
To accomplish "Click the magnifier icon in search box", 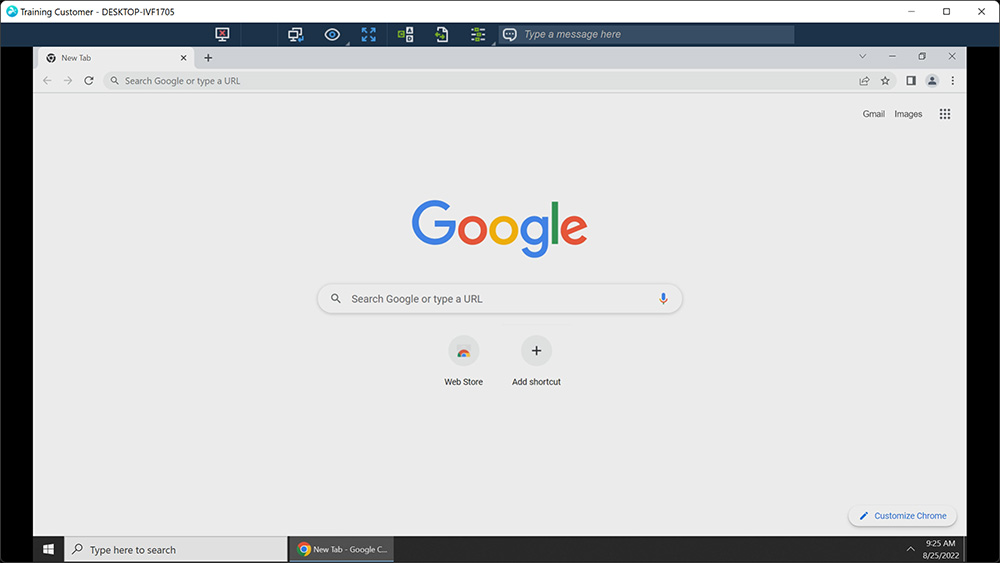I will [x=335, y=298].
